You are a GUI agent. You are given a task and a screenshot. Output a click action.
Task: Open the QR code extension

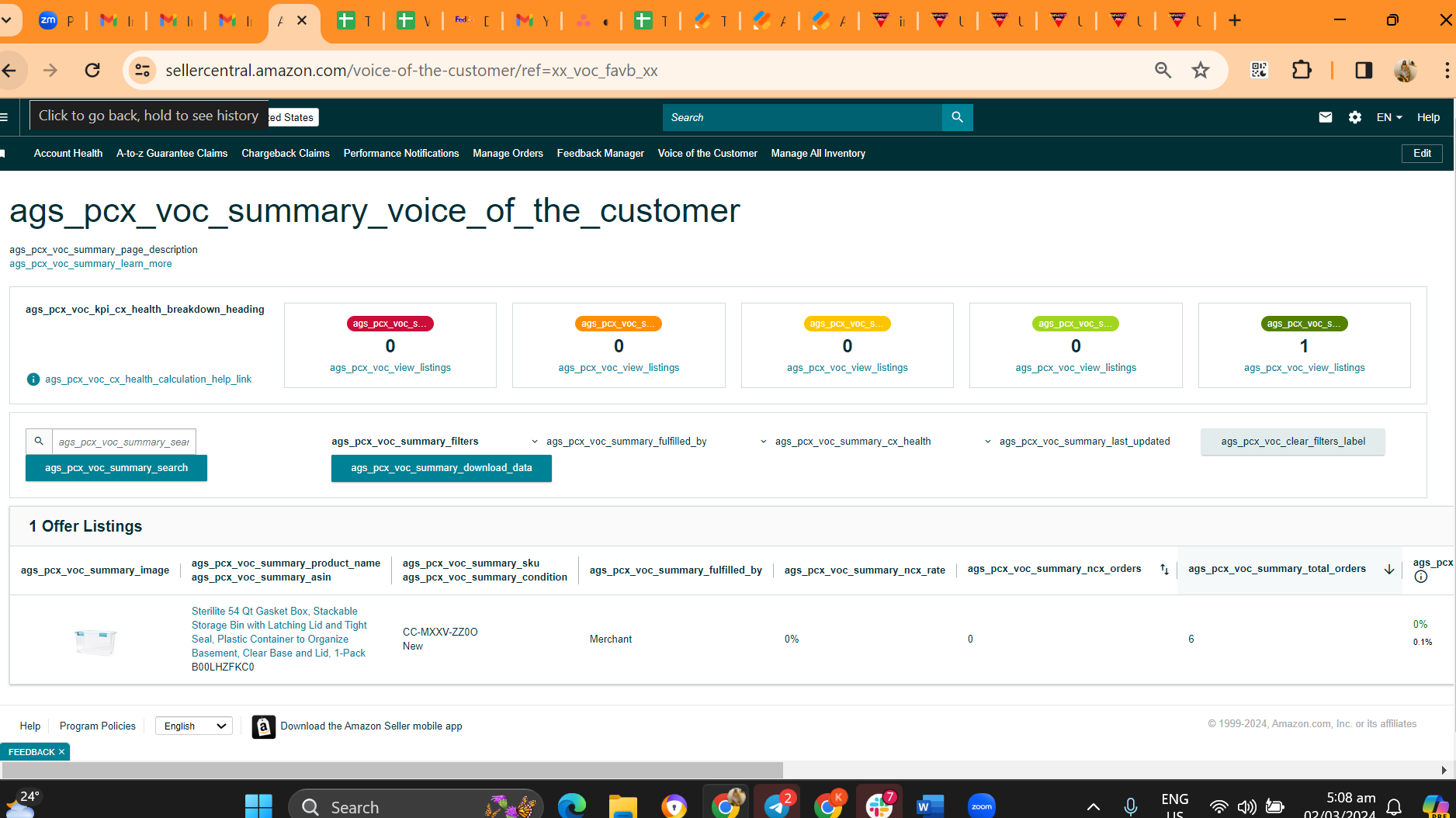[1259, 71]
